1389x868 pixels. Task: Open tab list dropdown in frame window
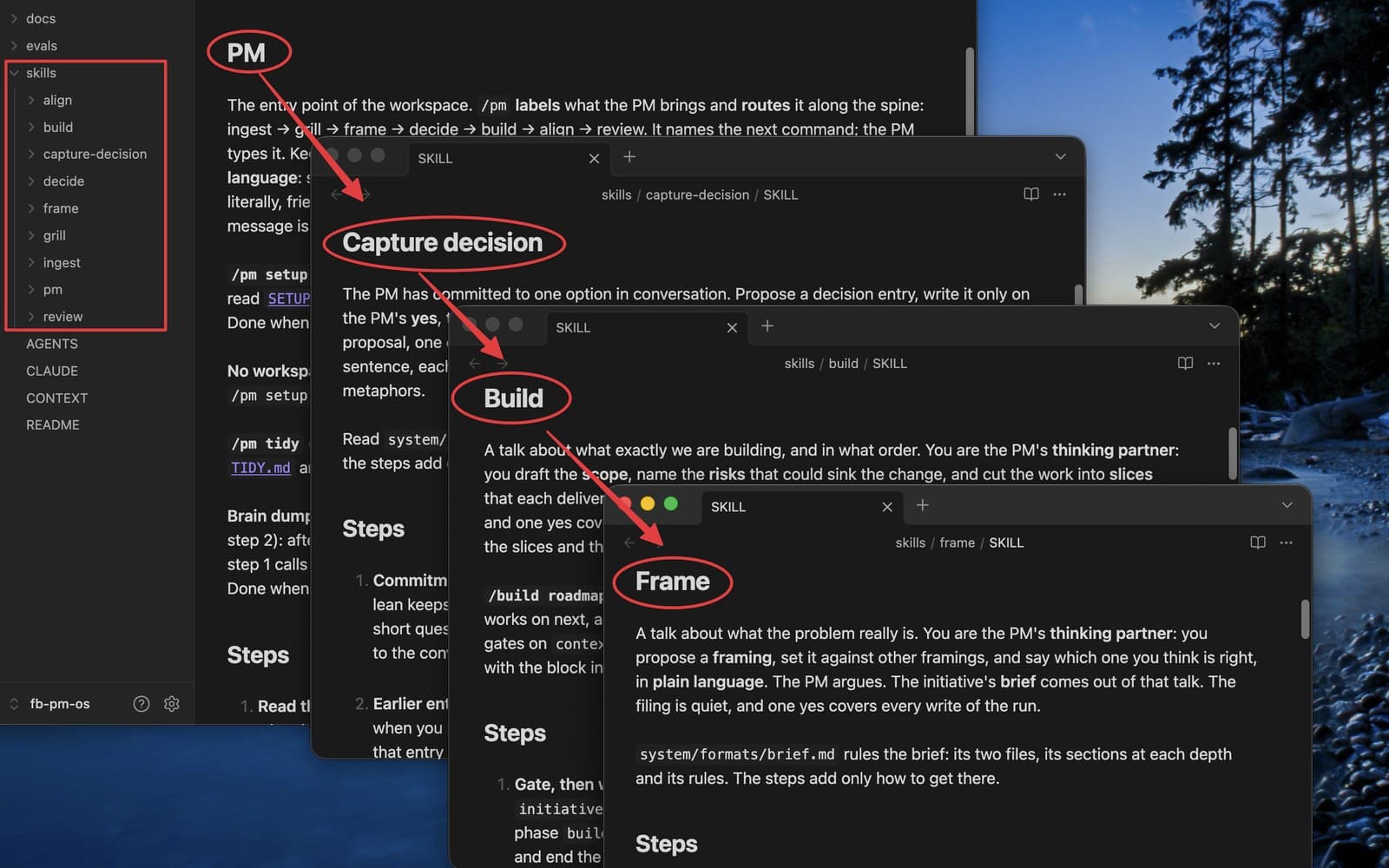[1287, 505]
